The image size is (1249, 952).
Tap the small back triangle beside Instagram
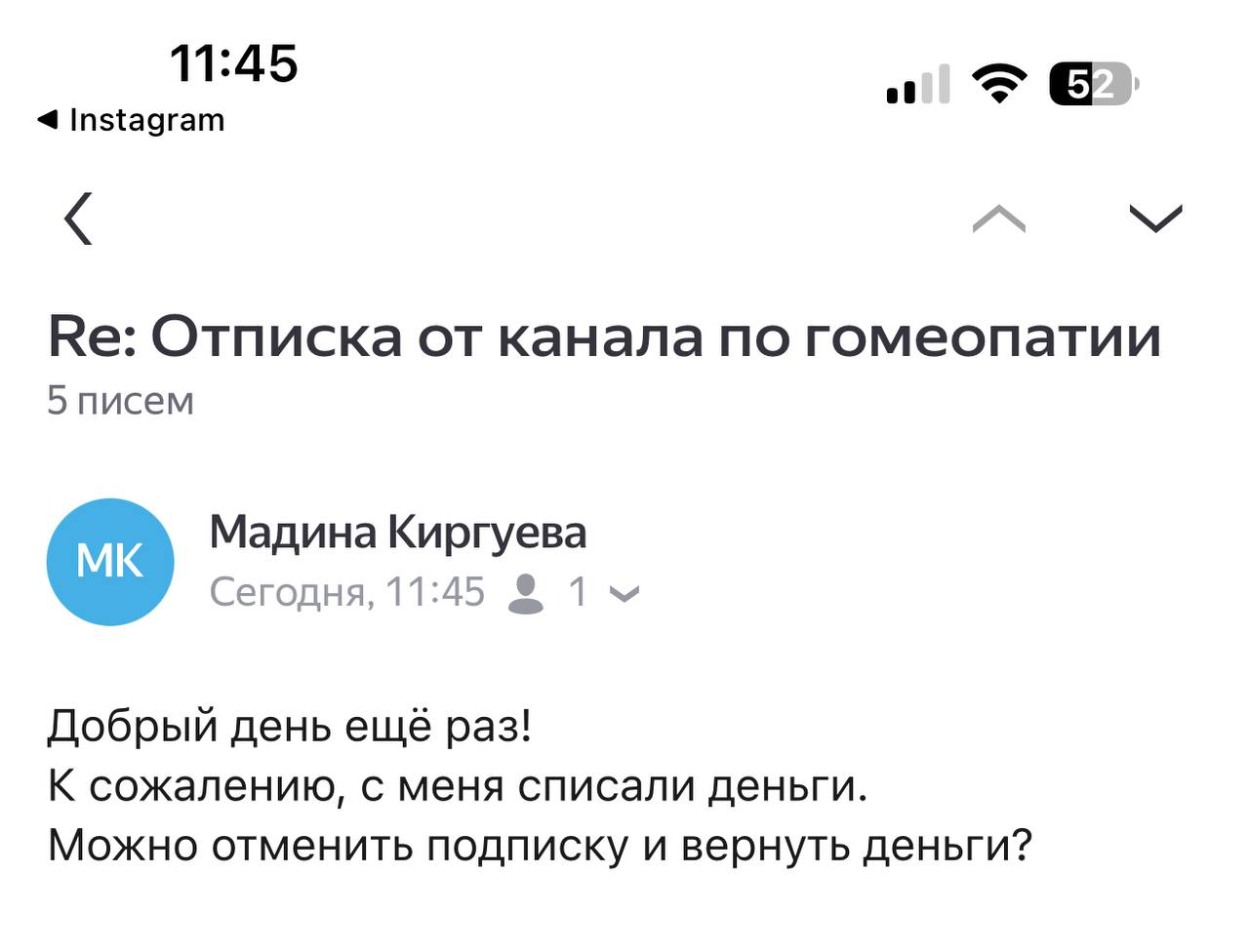click(x=48, y=120)
